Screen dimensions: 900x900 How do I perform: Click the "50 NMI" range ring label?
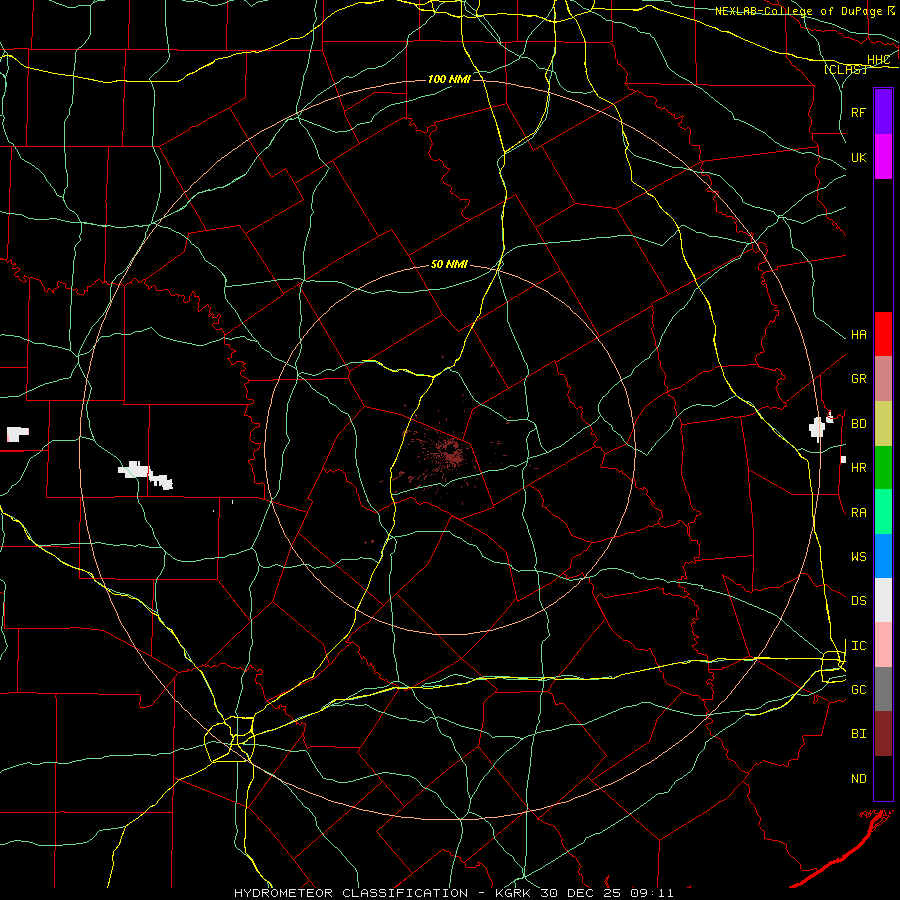click(449, 265)
